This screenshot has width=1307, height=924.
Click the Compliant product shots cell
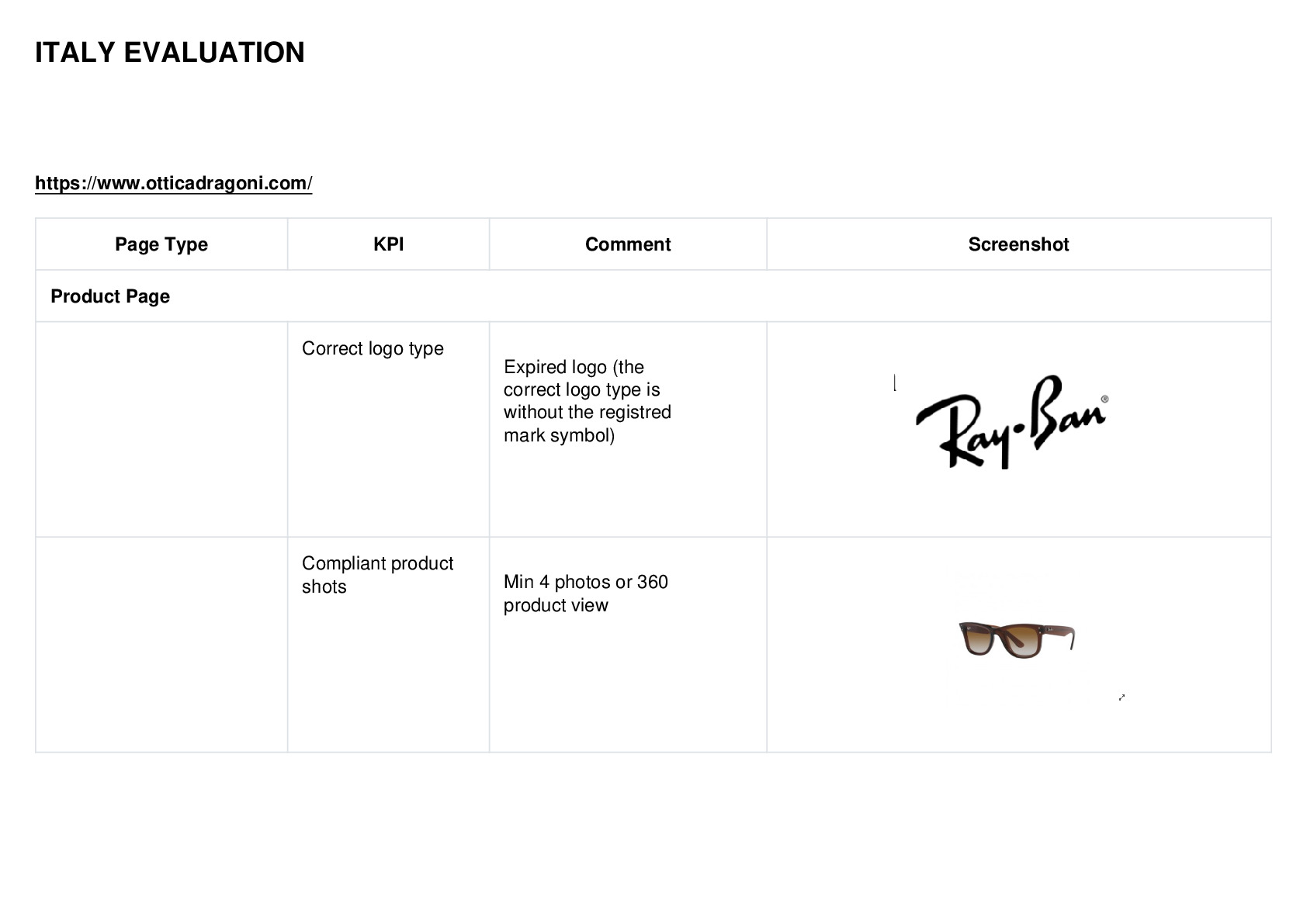[388, 645]
